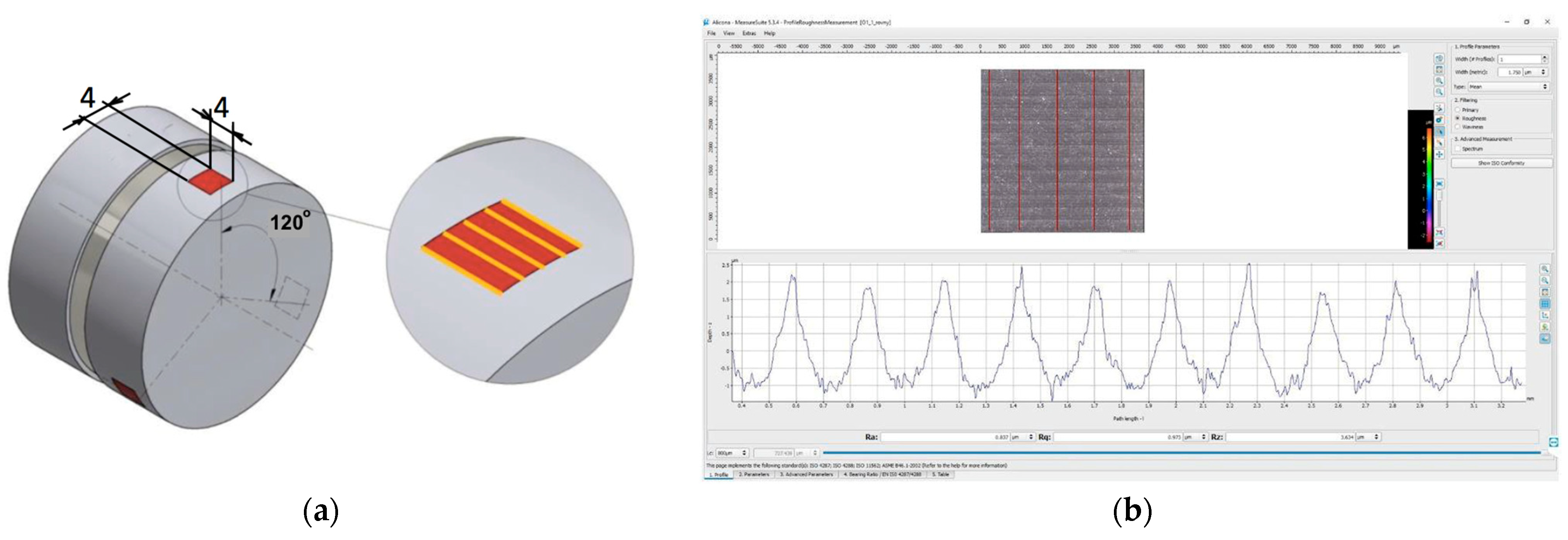
Task: Select the Waviness filtering option
Action: pos(1458,127)
